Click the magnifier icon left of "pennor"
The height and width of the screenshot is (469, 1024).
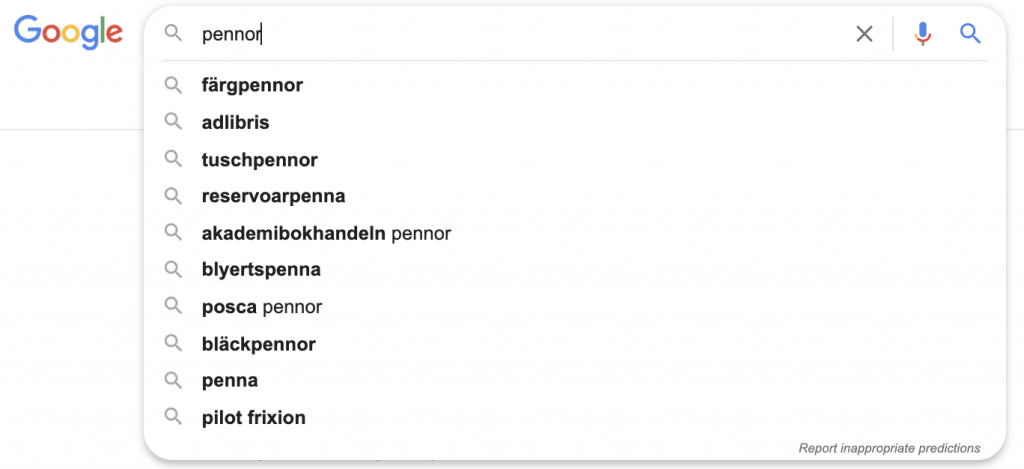174,34
